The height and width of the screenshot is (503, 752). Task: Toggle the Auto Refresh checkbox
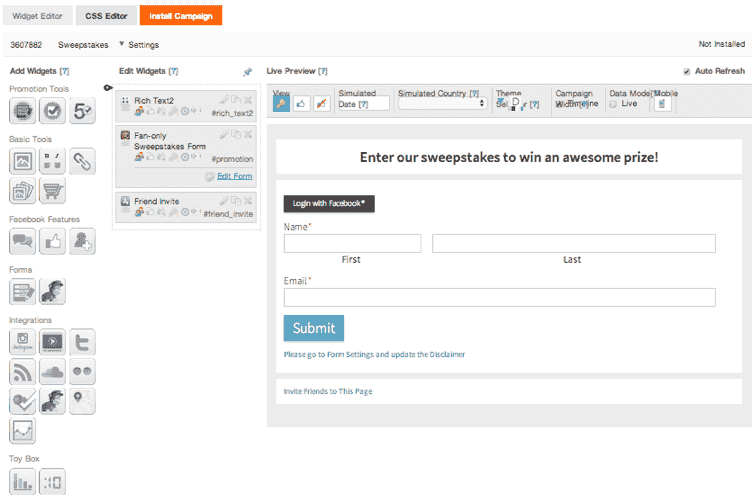[687, 71]
